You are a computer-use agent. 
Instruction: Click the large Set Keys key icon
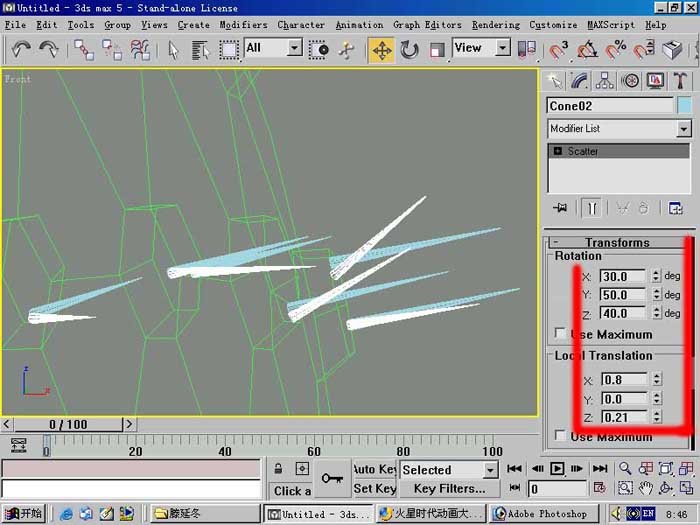point(332,479)
